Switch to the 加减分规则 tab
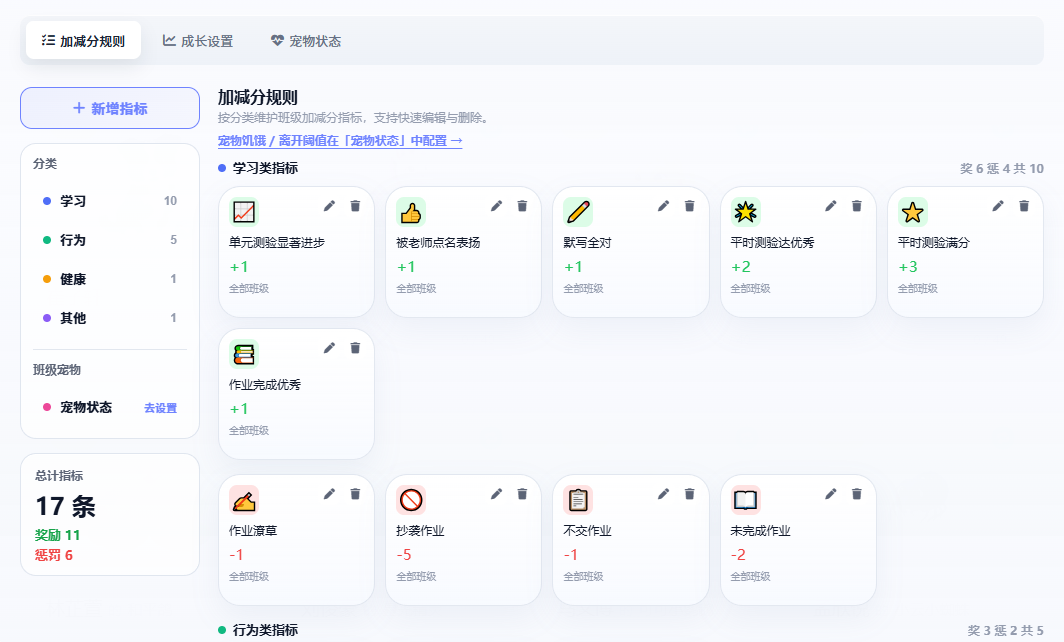This screenshot has height=642, width=1064. 83,41
